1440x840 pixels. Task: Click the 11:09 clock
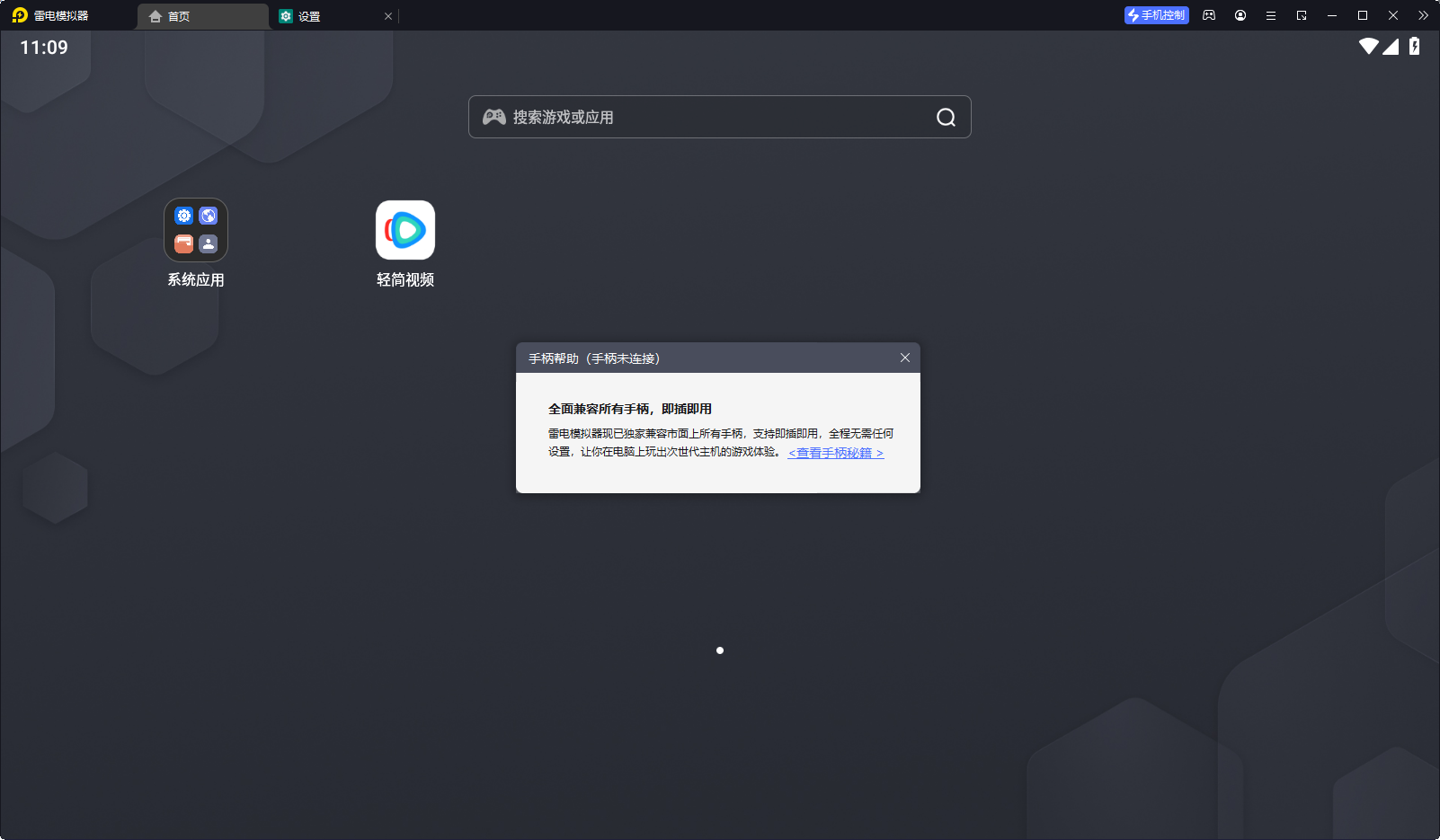(44, 48)
